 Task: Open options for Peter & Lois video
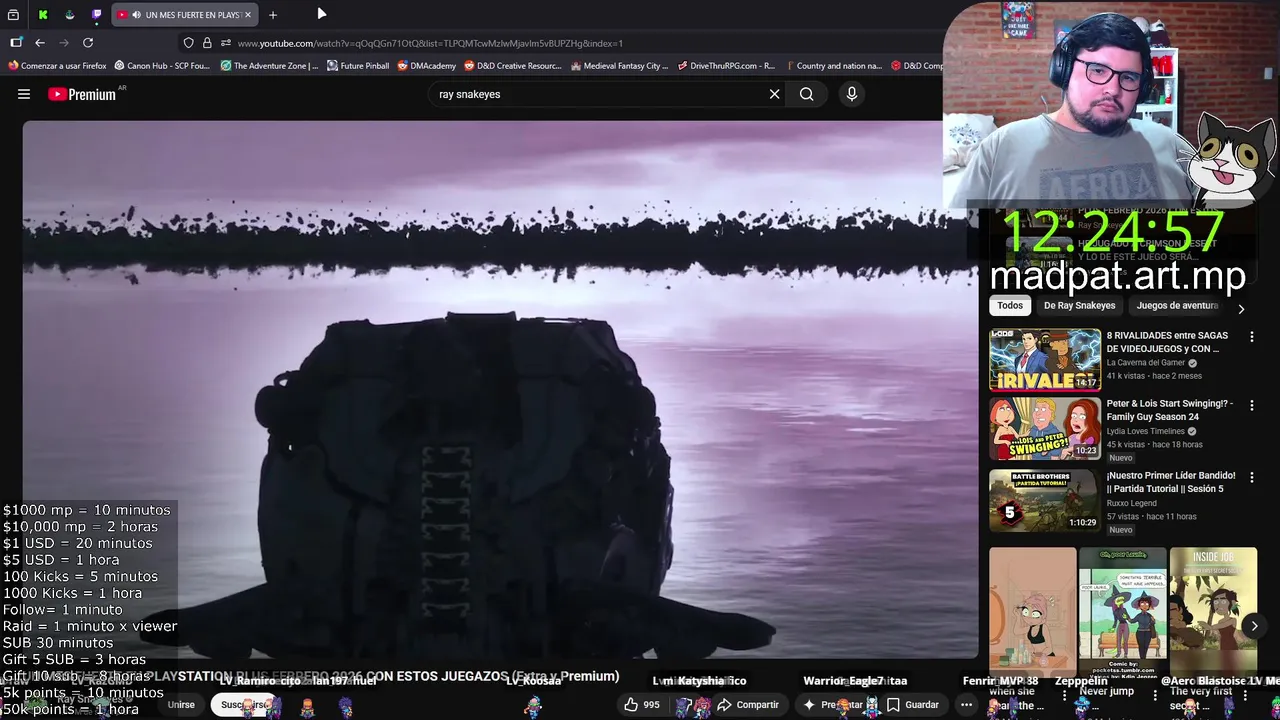coord(1251,405)
